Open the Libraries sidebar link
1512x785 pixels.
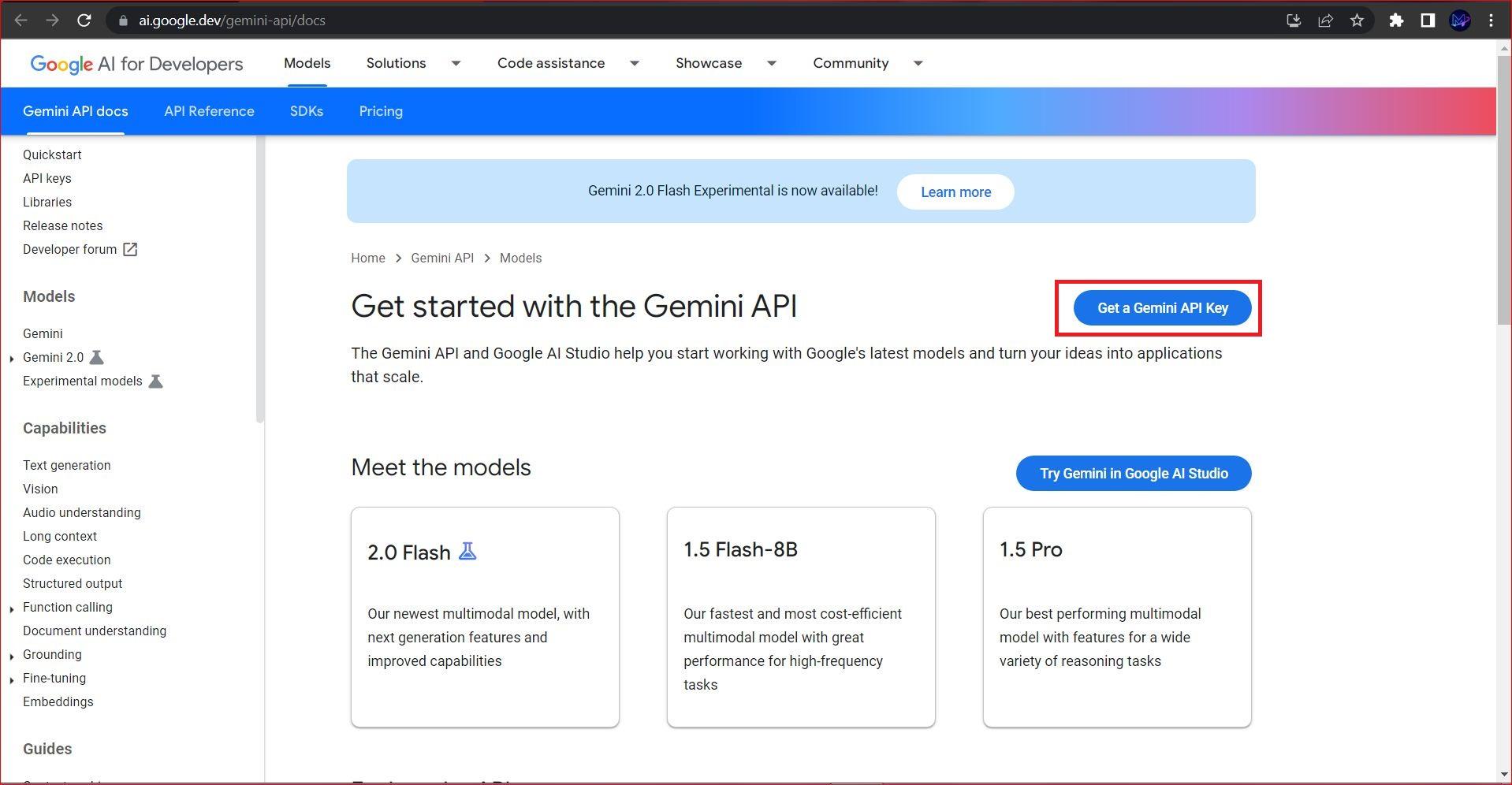(x=47, y=202)
